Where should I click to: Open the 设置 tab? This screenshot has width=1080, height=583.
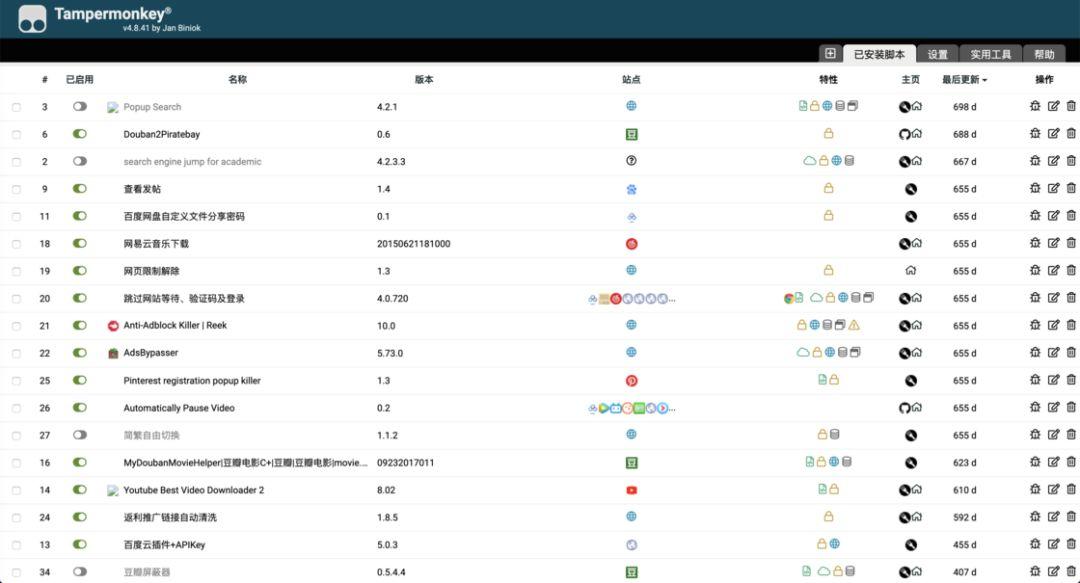click(x=937, y=54)
